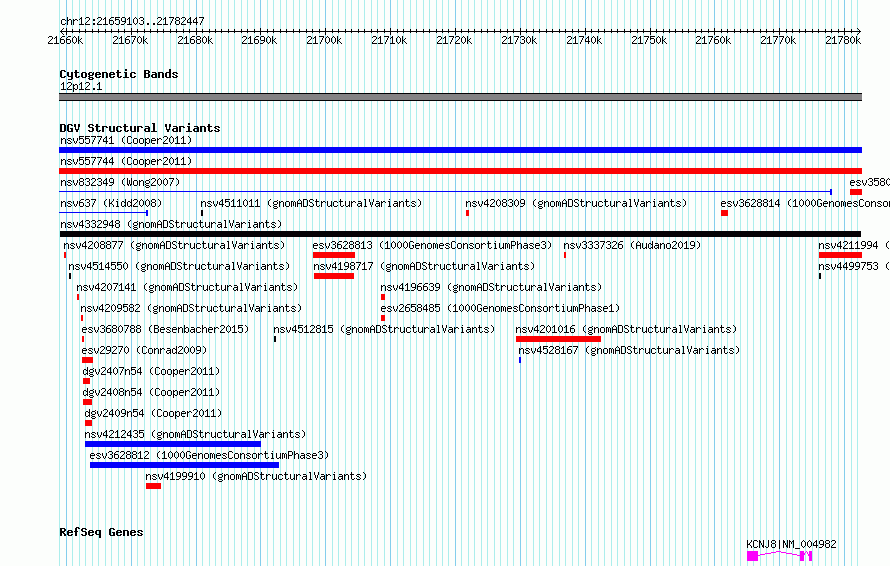Click the nsv4528167 gnomAD label
Screen dimensions: 890x566
click(629, 350)
